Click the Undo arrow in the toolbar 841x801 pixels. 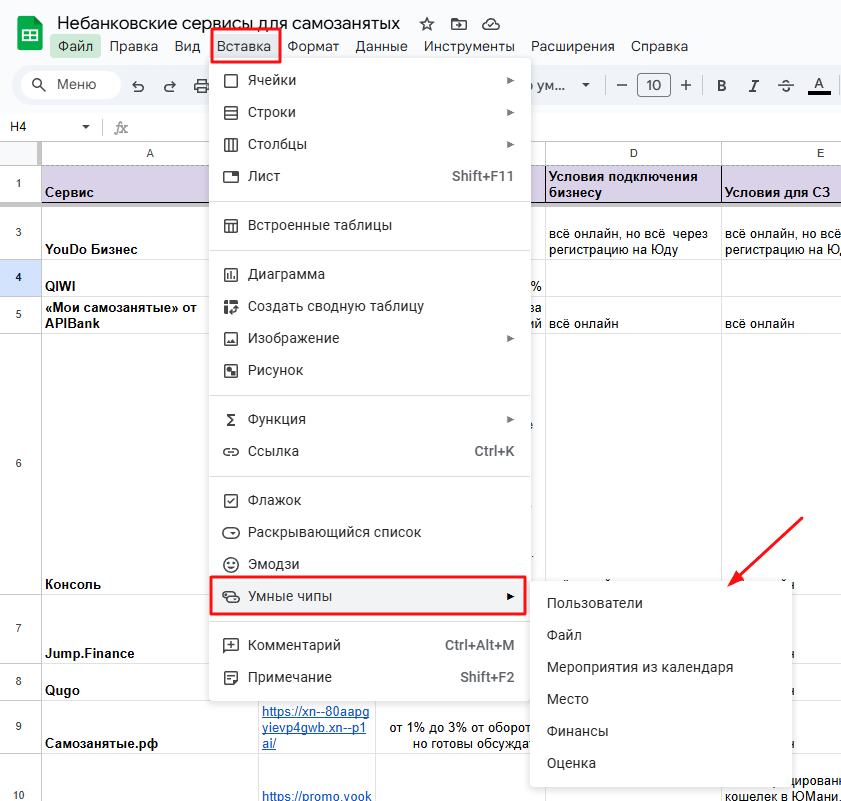point(138,86)
